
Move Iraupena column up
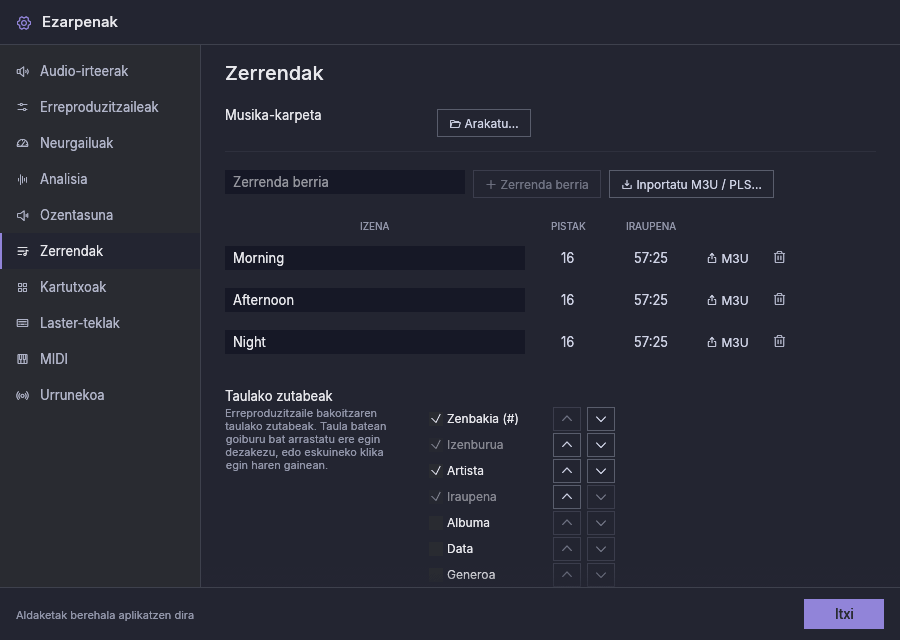click(567, 497)
